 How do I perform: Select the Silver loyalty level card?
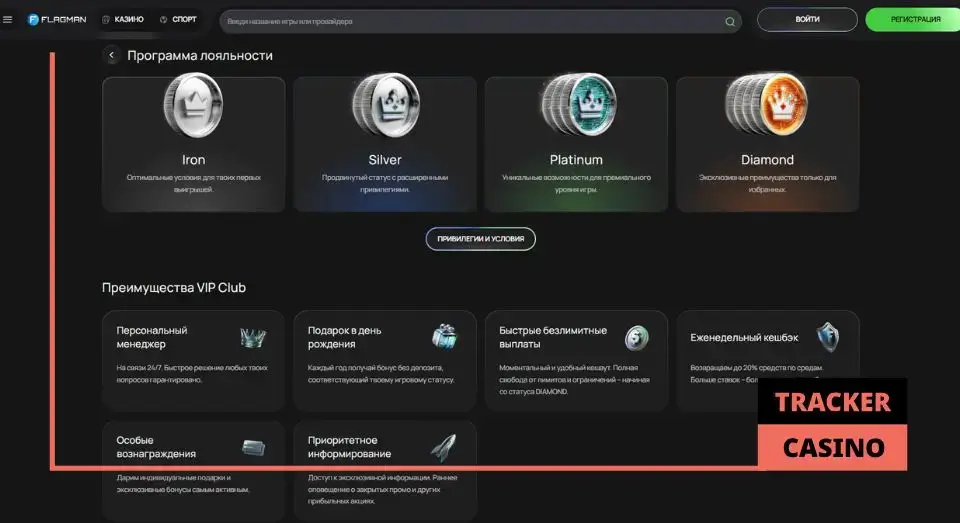tap(385, 144)
